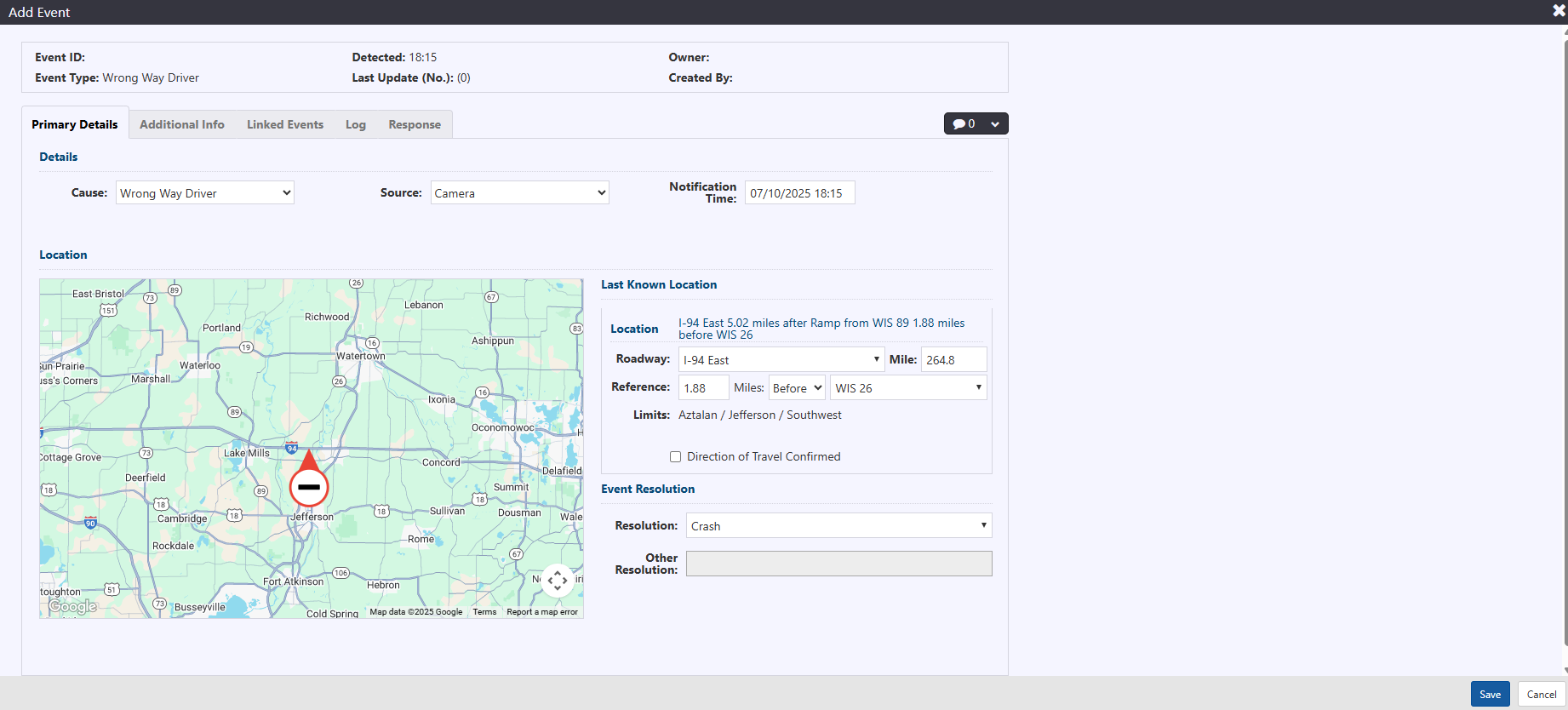The image size is (1568, 710).
Task: Open the Resolution dropdown showing Crash
Action: [838, 526]
